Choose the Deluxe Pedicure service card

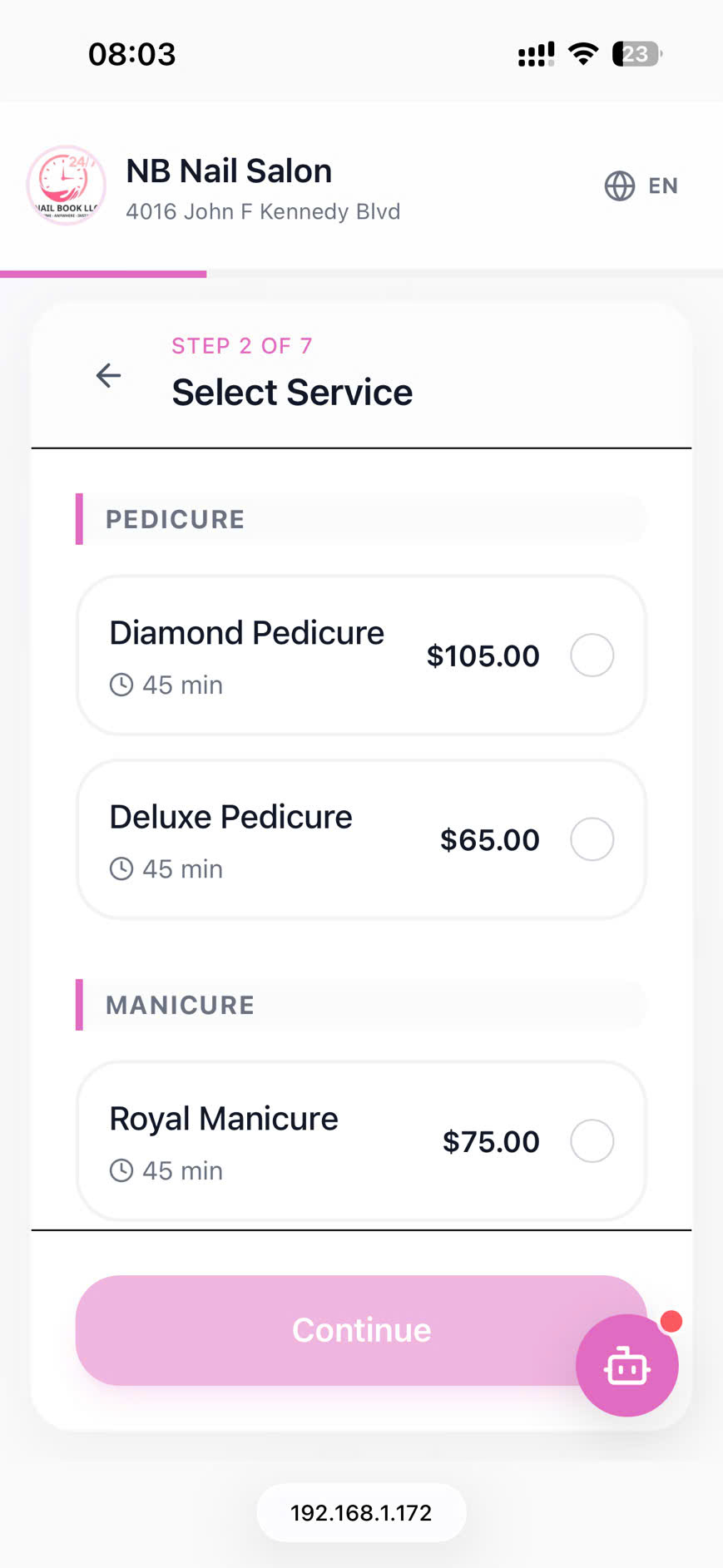coord(361,839)
